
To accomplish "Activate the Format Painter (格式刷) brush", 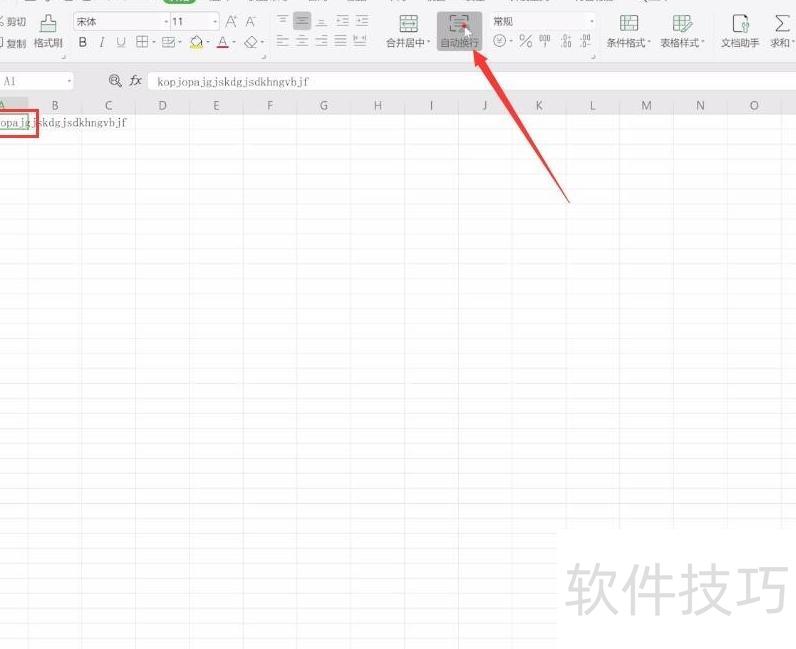I will pos(48,31).
